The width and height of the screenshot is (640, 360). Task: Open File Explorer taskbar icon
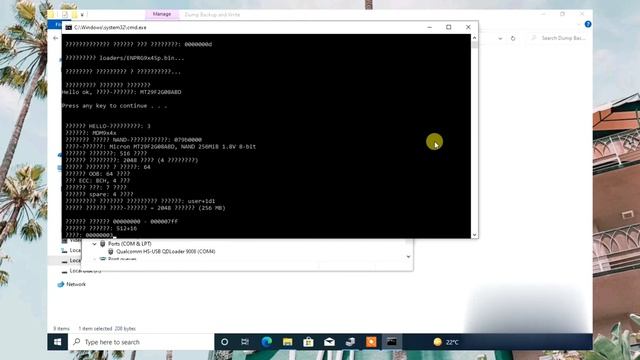pos(287,342)
